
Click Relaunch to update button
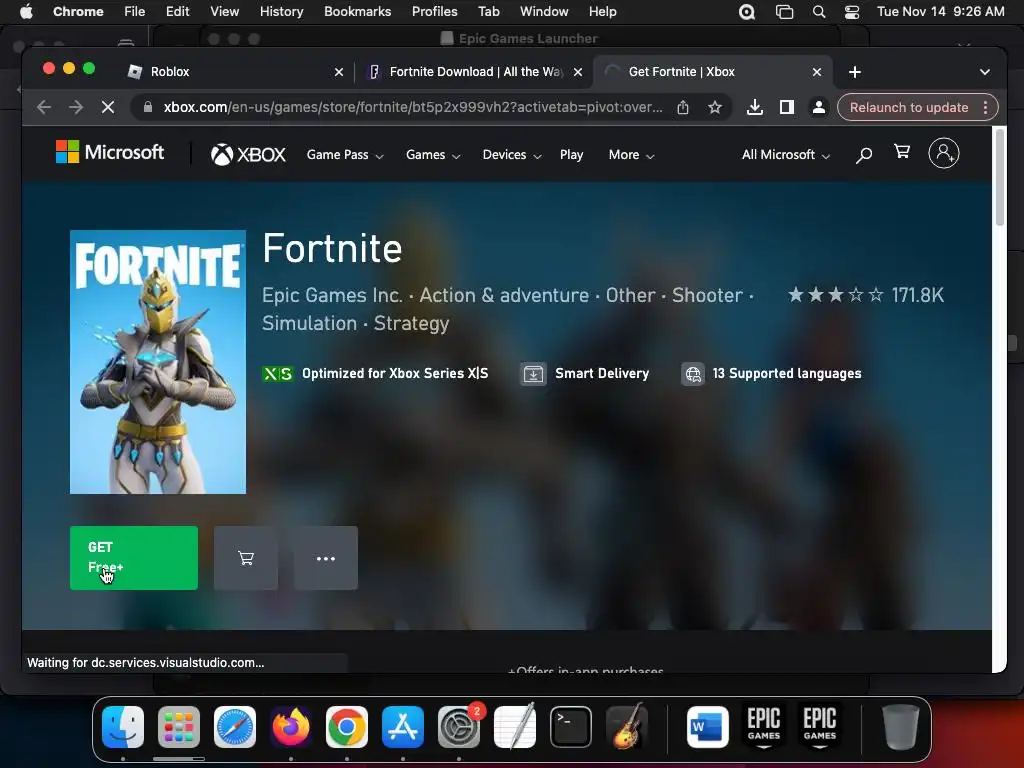[909, 107]
